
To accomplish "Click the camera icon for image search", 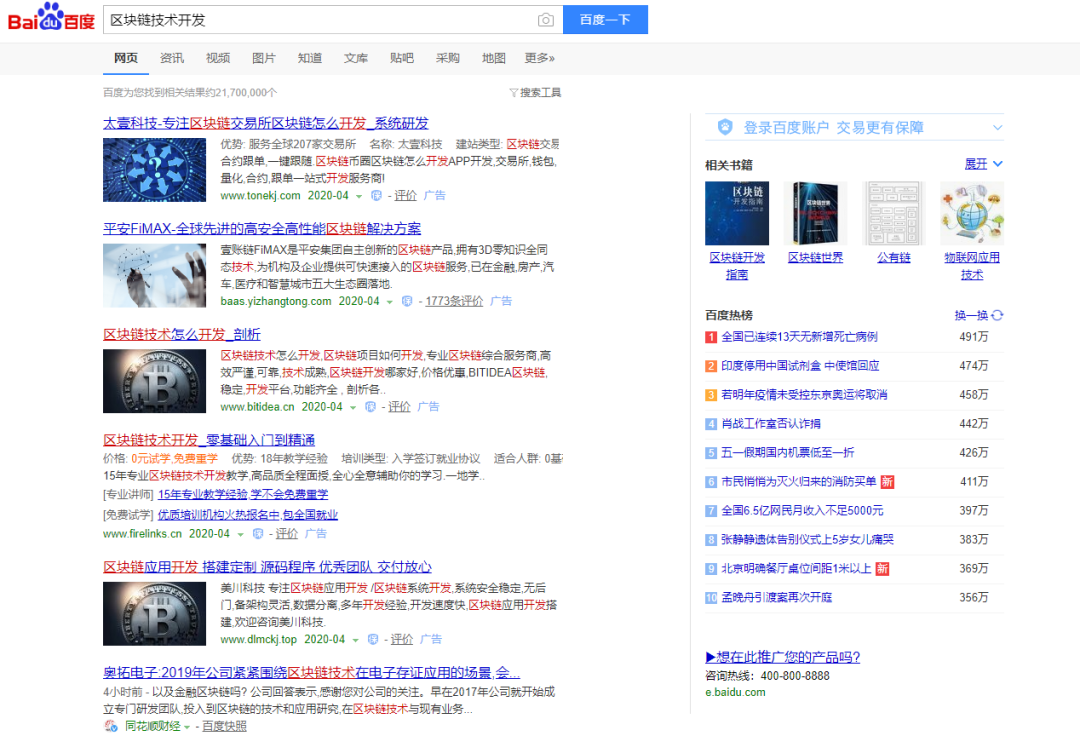I will (545, 20).
